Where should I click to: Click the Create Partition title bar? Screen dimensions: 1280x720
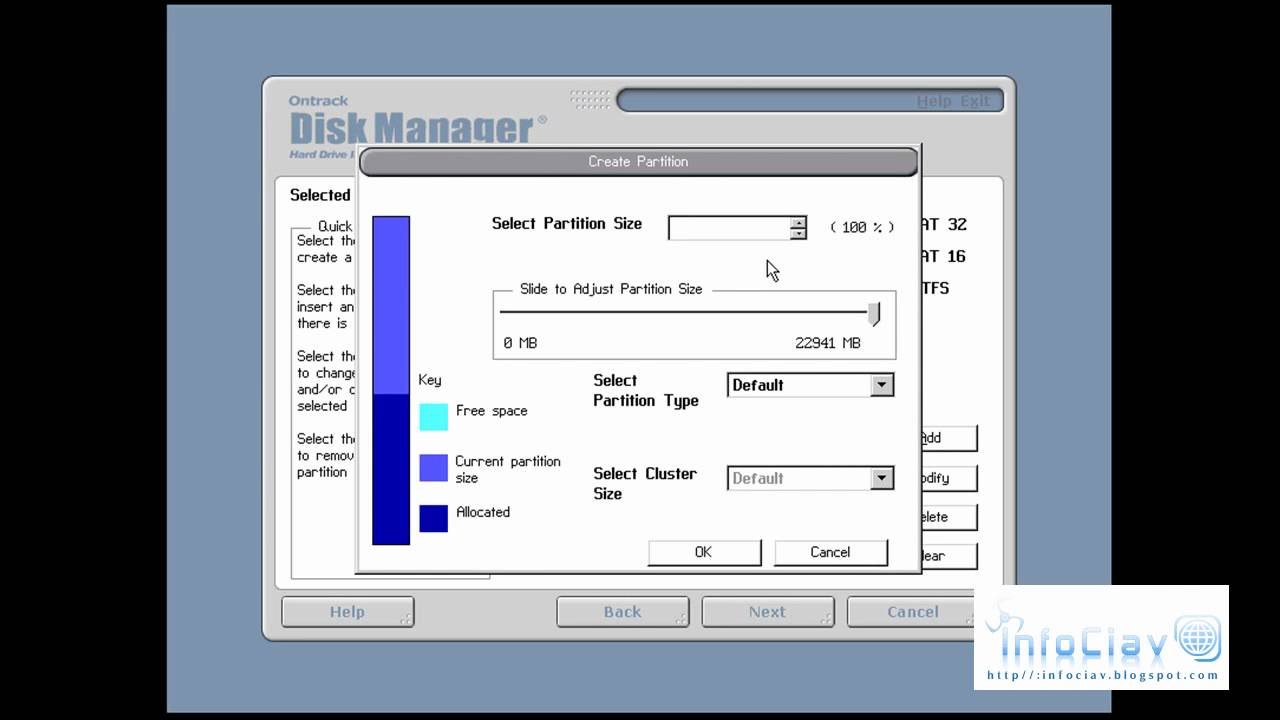(x=639, y=161)
